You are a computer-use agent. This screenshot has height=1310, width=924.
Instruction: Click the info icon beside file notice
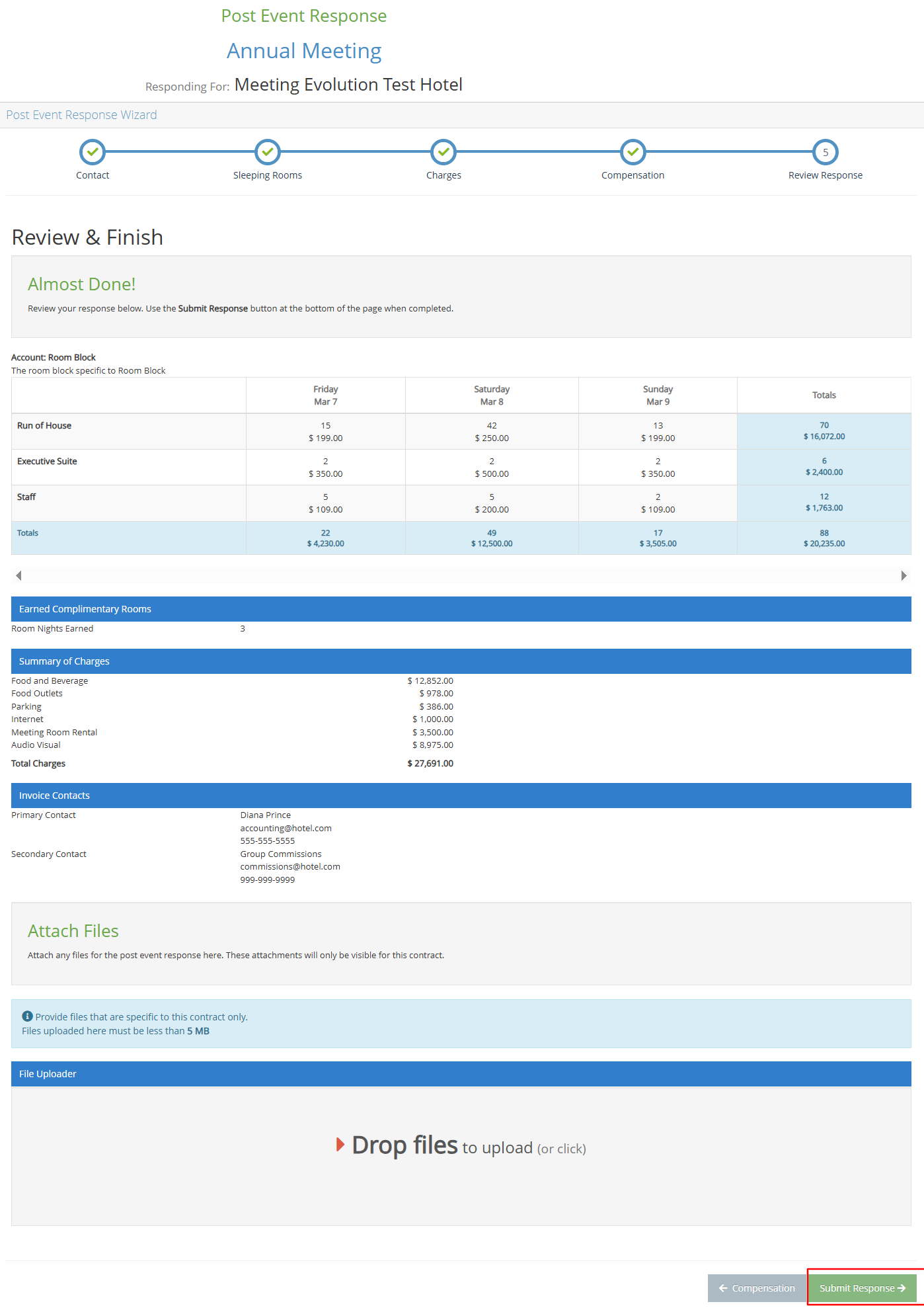point(27,1016)
